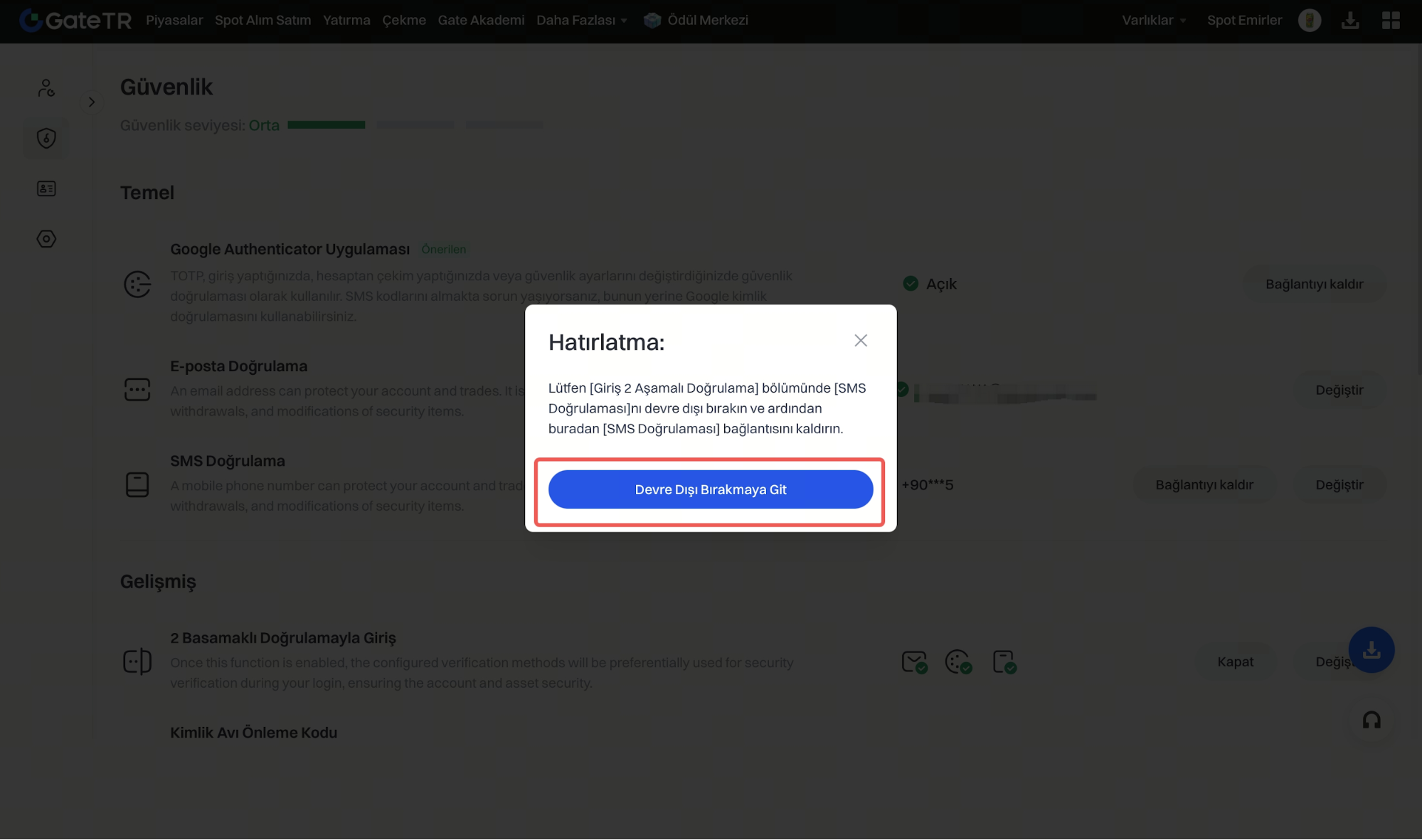This screenshot has height=840, width=1422.
Task: Click the GateTR logo
Action: (x=75, y=20)
